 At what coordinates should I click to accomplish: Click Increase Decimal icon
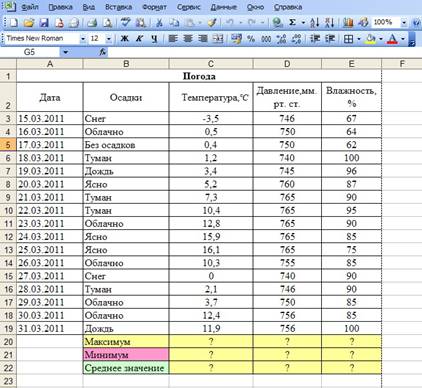tap(281, 39)
